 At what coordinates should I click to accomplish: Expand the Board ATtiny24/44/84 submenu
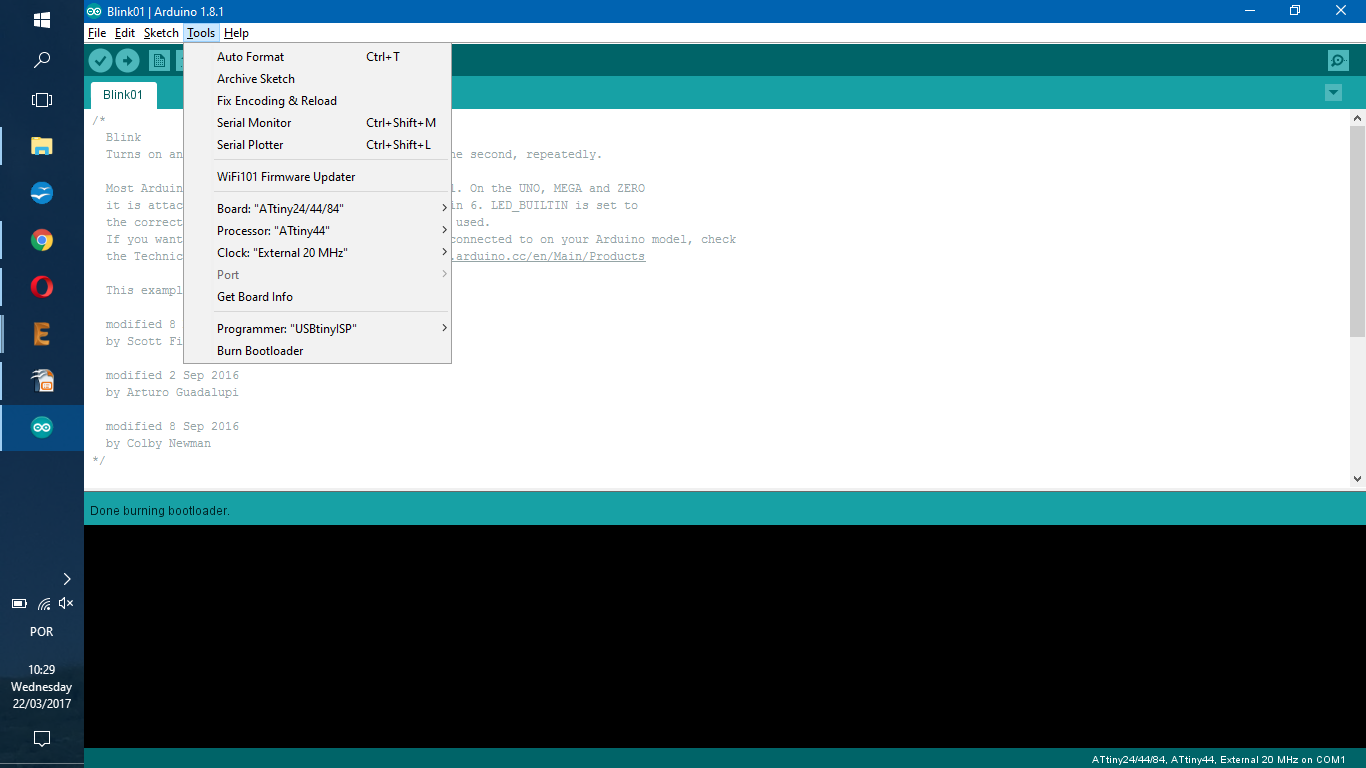(x=317, y=209)
